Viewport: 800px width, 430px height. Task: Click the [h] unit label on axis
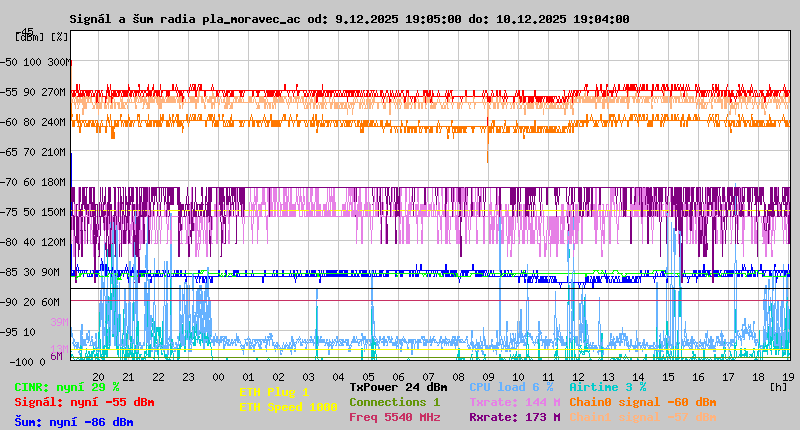[778, 385]
